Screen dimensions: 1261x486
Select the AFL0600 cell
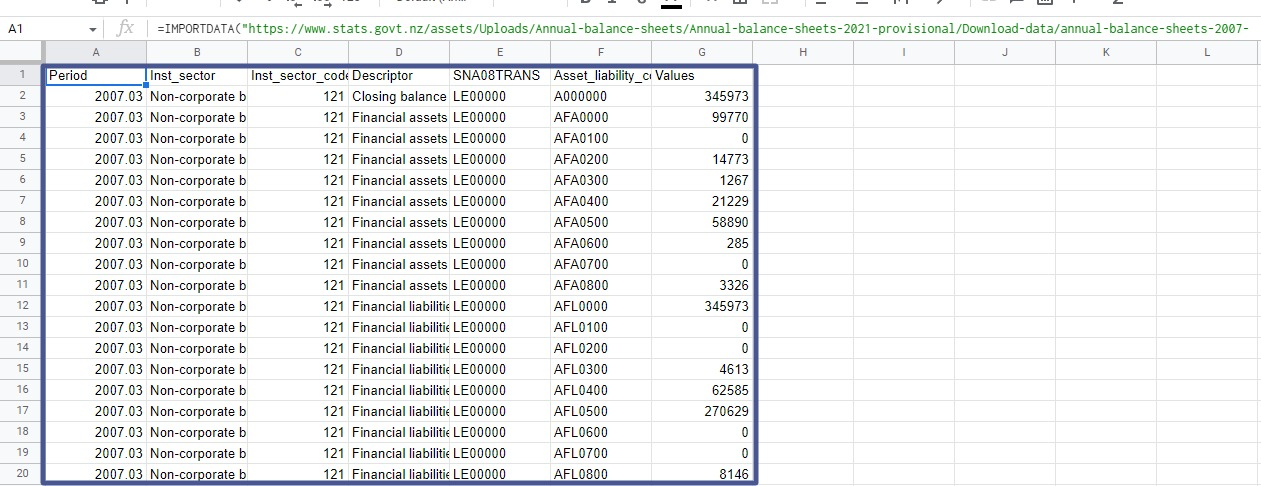tap(601, 432)
